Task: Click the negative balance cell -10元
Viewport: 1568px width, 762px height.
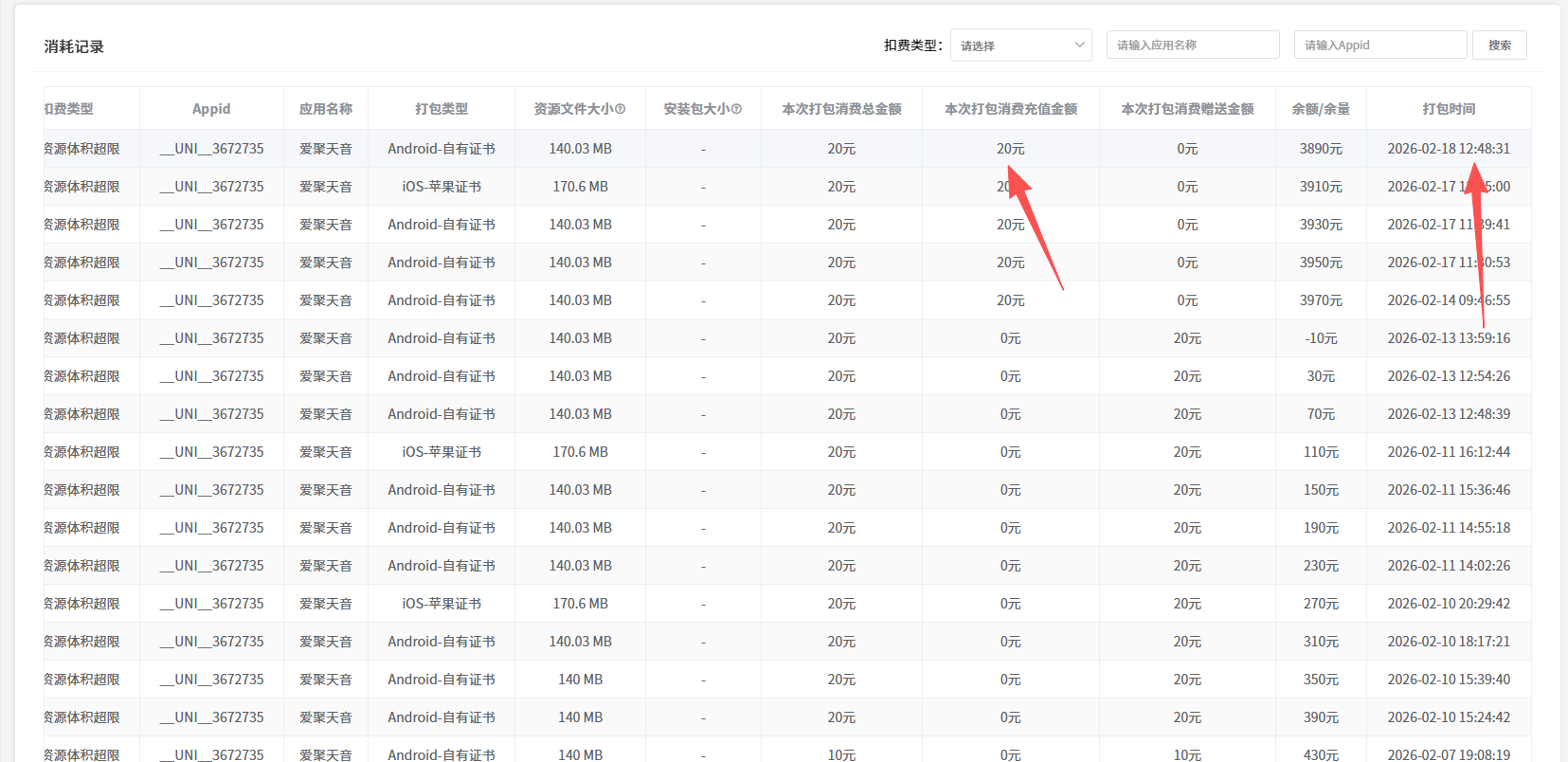Action: pos(1321,338)
